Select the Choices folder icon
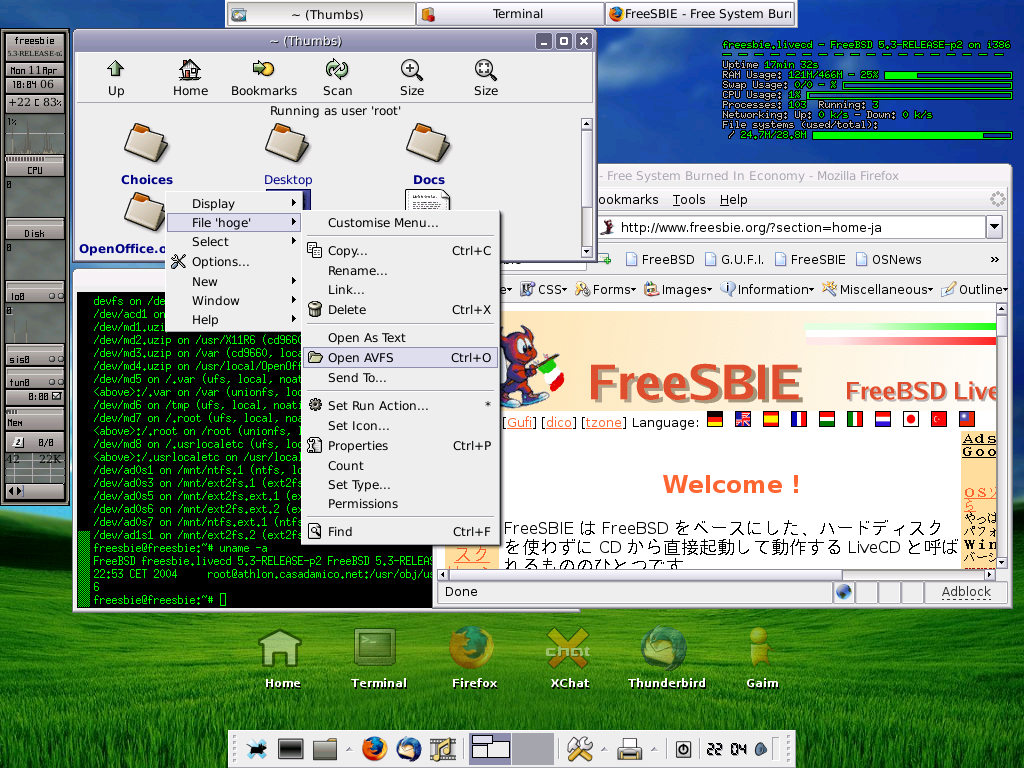 coord(146,143)
